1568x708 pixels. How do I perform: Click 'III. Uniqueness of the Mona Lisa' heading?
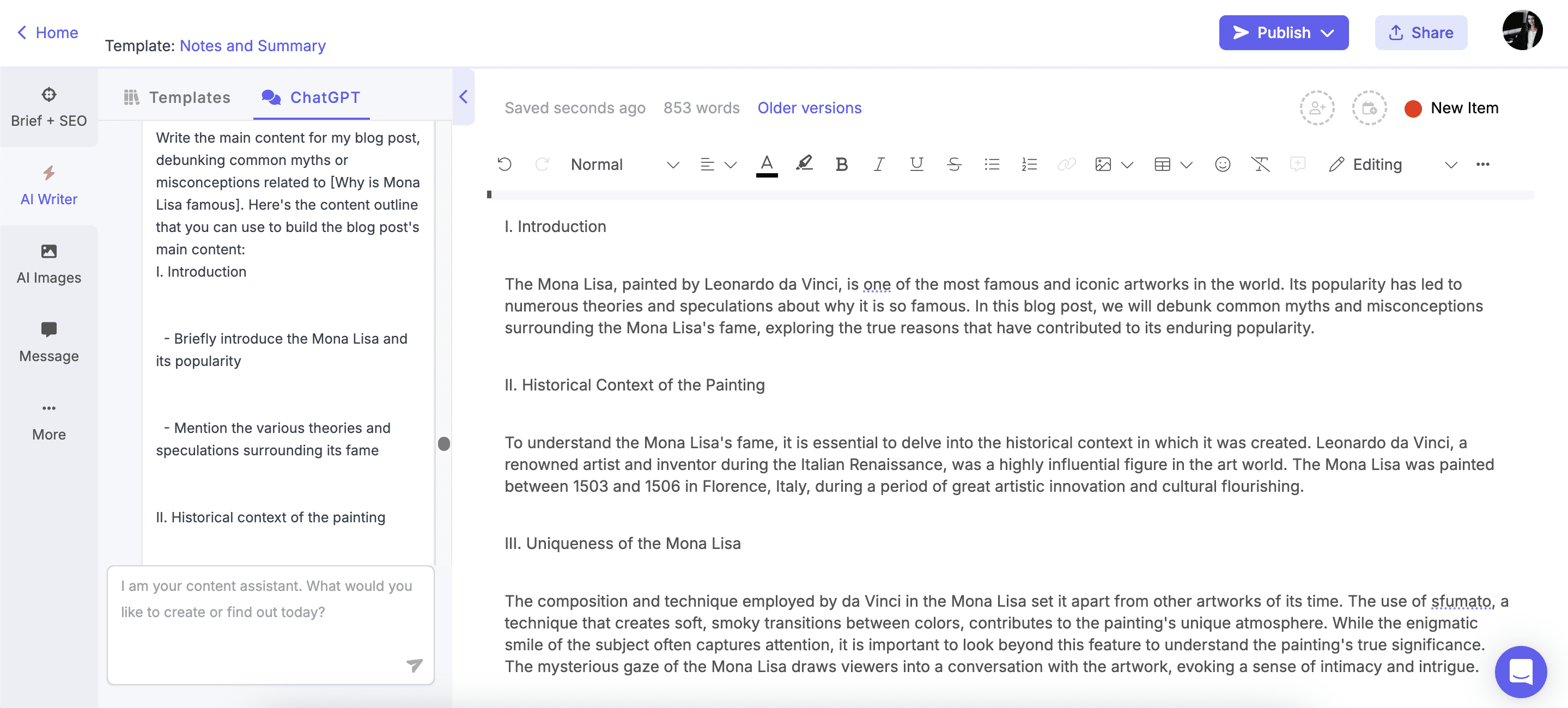click(x=622, y=543)
